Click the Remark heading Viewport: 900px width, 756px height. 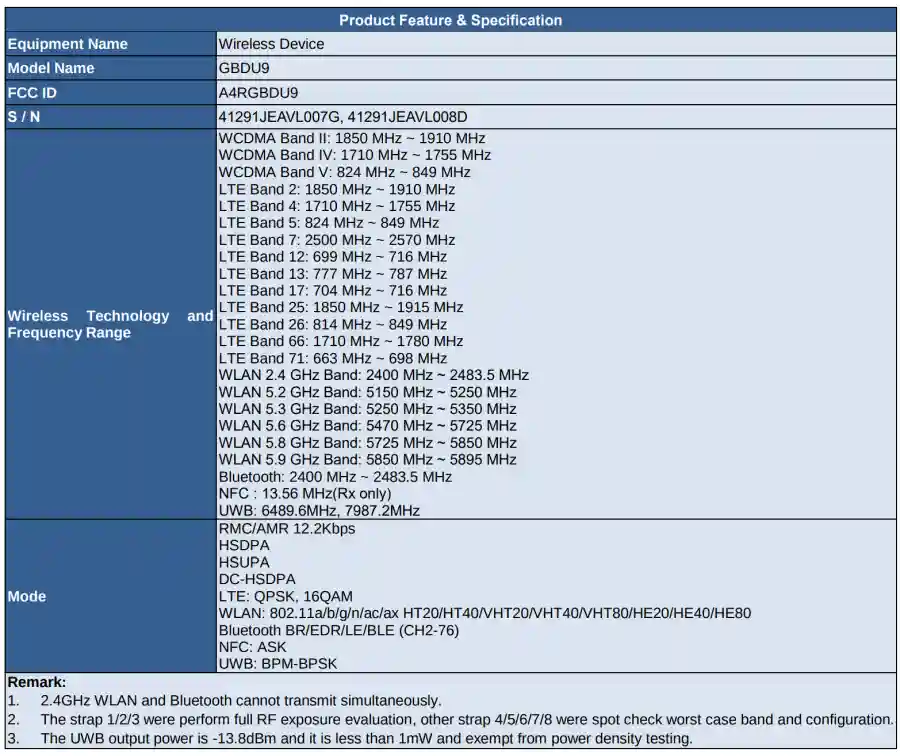[37, 681]
